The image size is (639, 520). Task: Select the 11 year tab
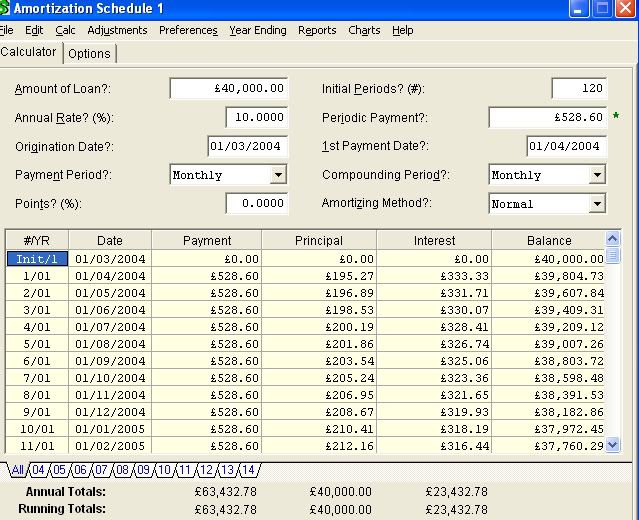point(185,469)
